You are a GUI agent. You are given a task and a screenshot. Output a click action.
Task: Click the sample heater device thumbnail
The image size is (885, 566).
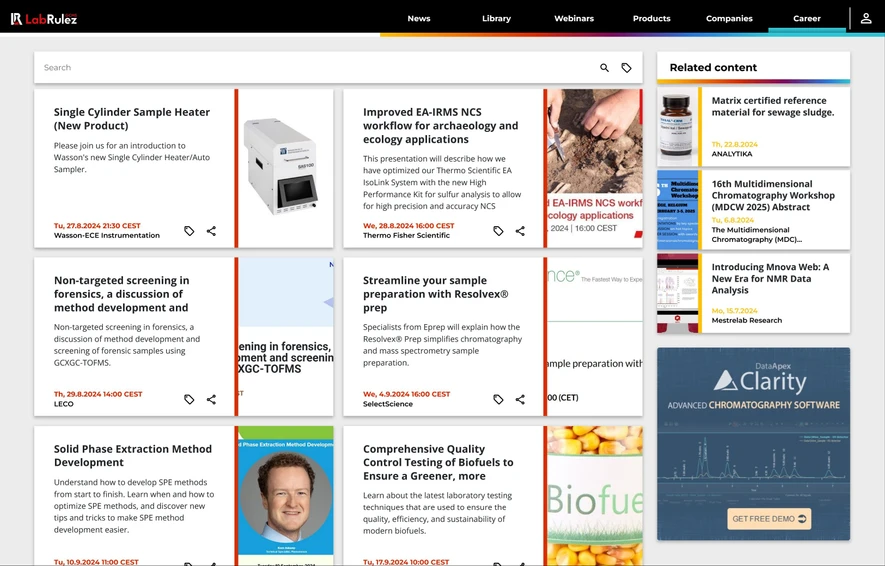286,168
